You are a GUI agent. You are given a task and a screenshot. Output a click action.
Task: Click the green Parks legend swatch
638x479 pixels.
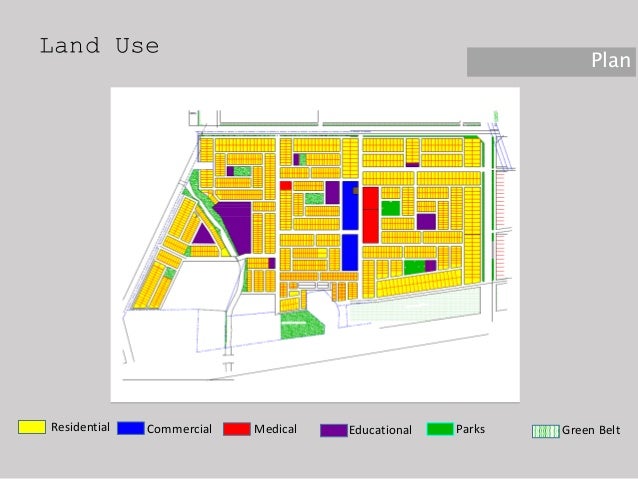pyautogui.click(x=440, y=429)
